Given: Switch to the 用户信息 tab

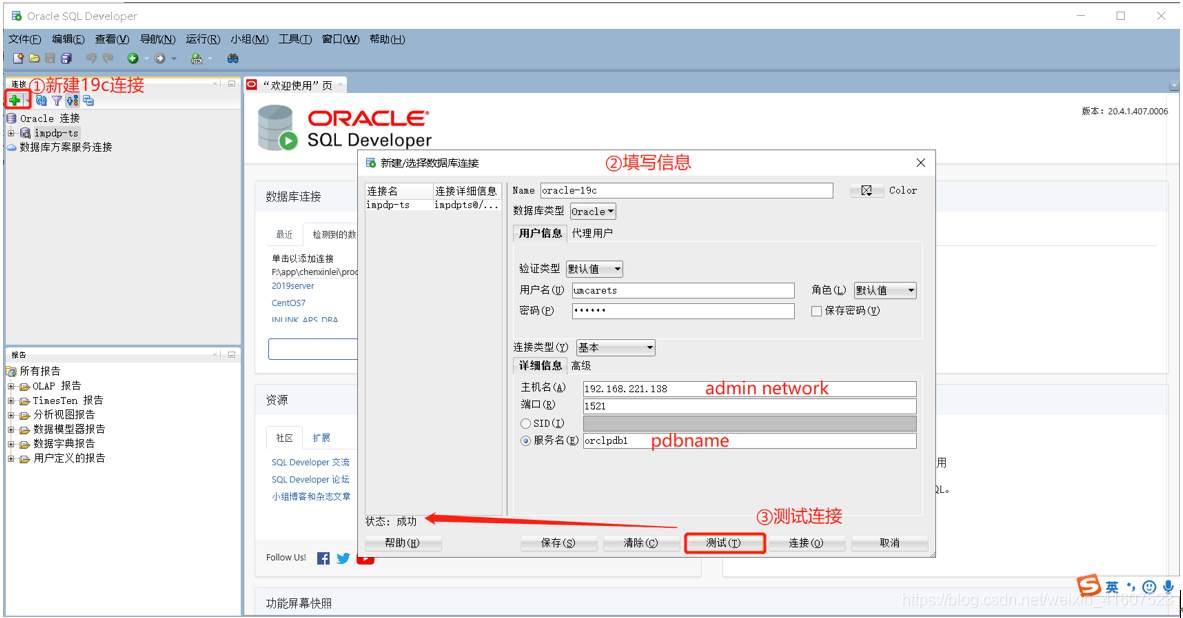Looking at the screenshot, I should pos(540,233).
